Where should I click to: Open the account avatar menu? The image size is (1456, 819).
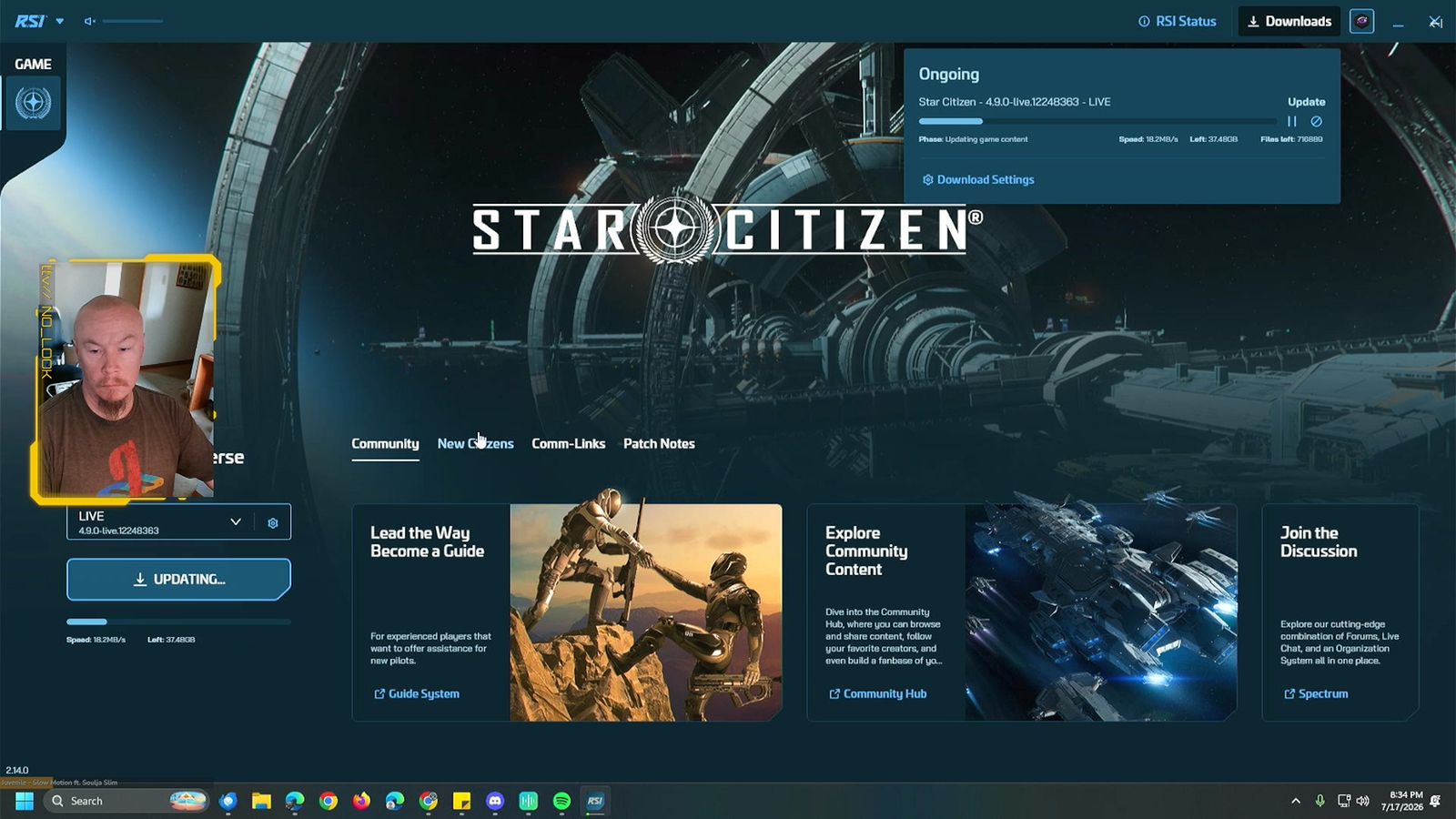tap(1361, 21)
